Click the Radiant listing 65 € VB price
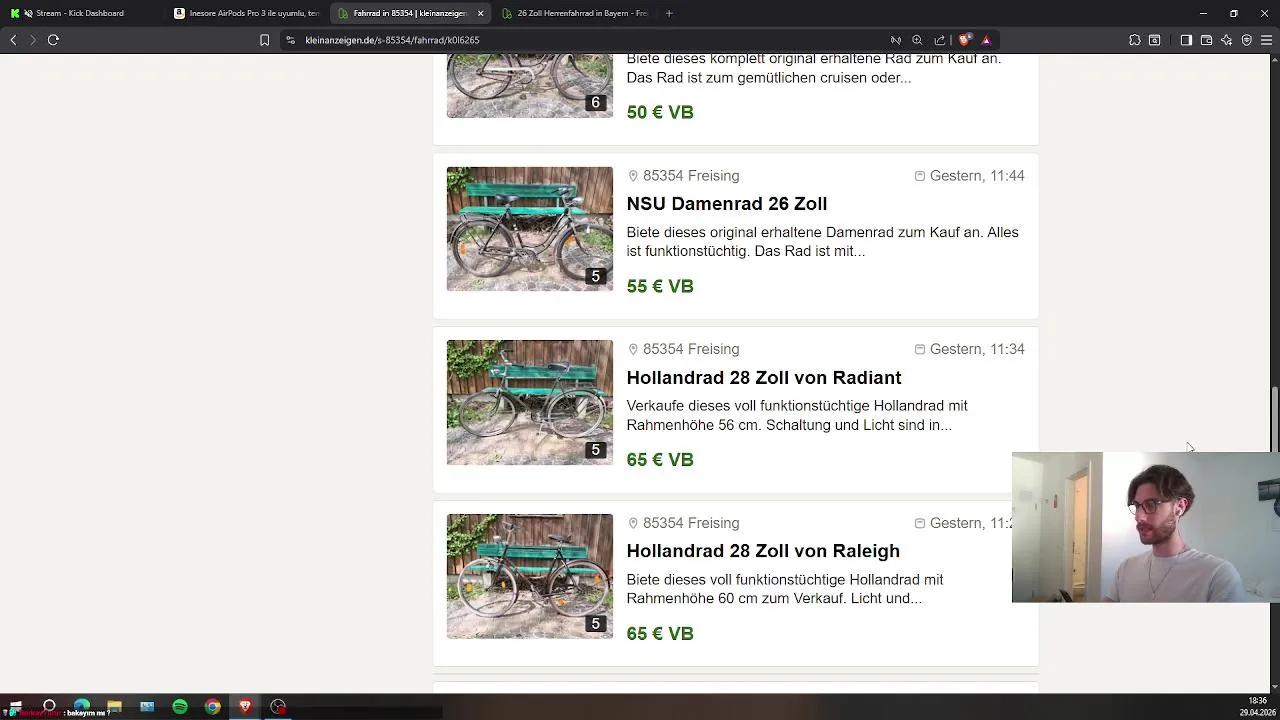Viewport: 1280px width, 720px height. 660,460
